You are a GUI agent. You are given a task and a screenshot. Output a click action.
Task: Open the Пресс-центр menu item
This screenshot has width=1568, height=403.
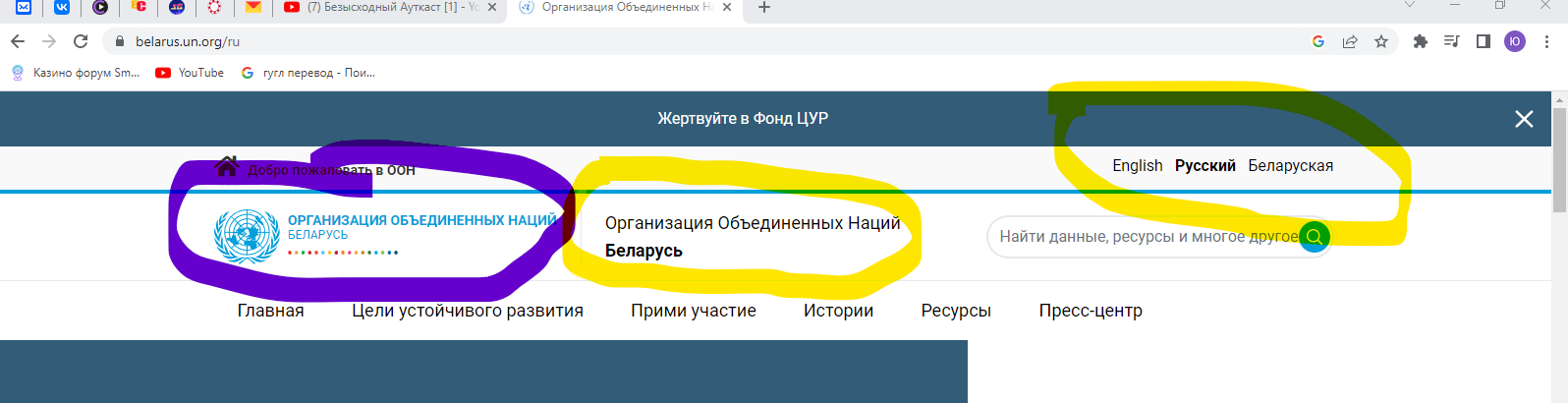pyautogui.click(x=1091, y=311)
